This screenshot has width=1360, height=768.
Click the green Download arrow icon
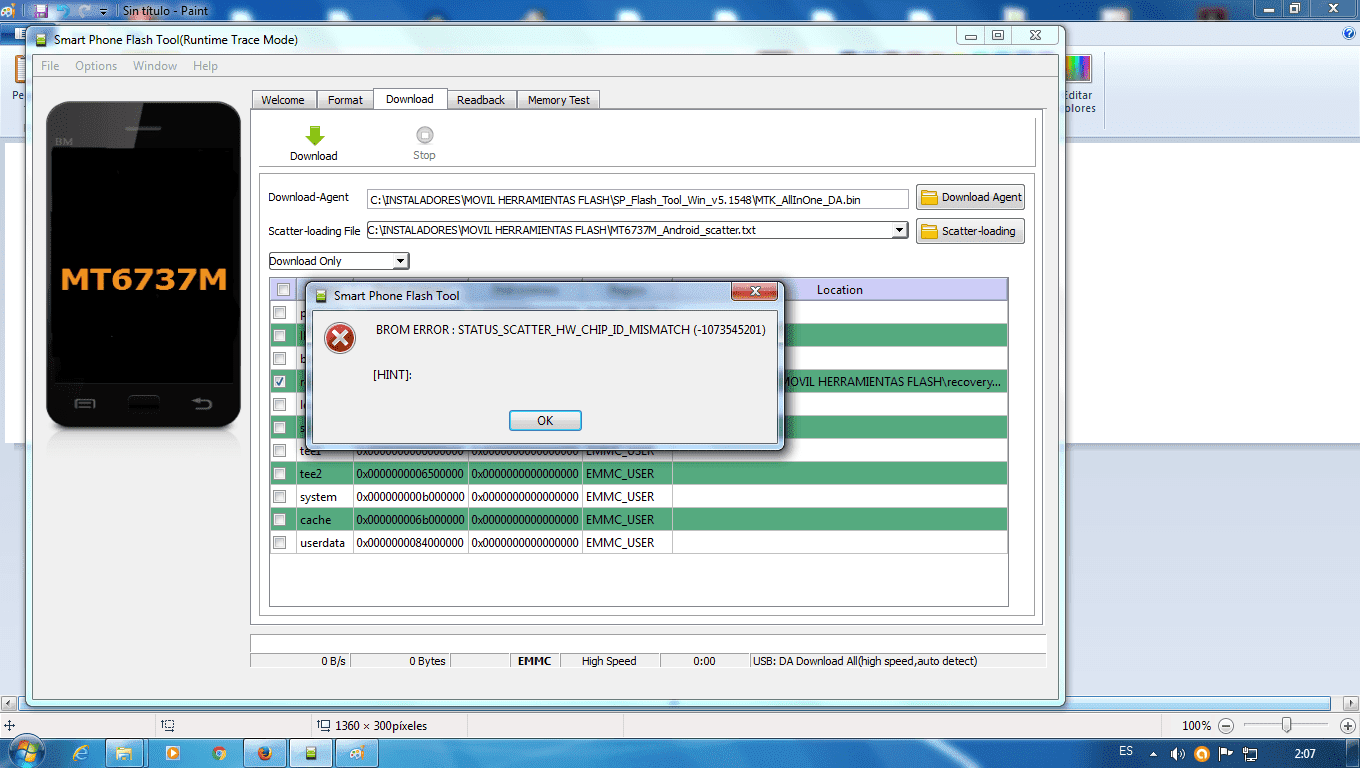tap(314, 136)
